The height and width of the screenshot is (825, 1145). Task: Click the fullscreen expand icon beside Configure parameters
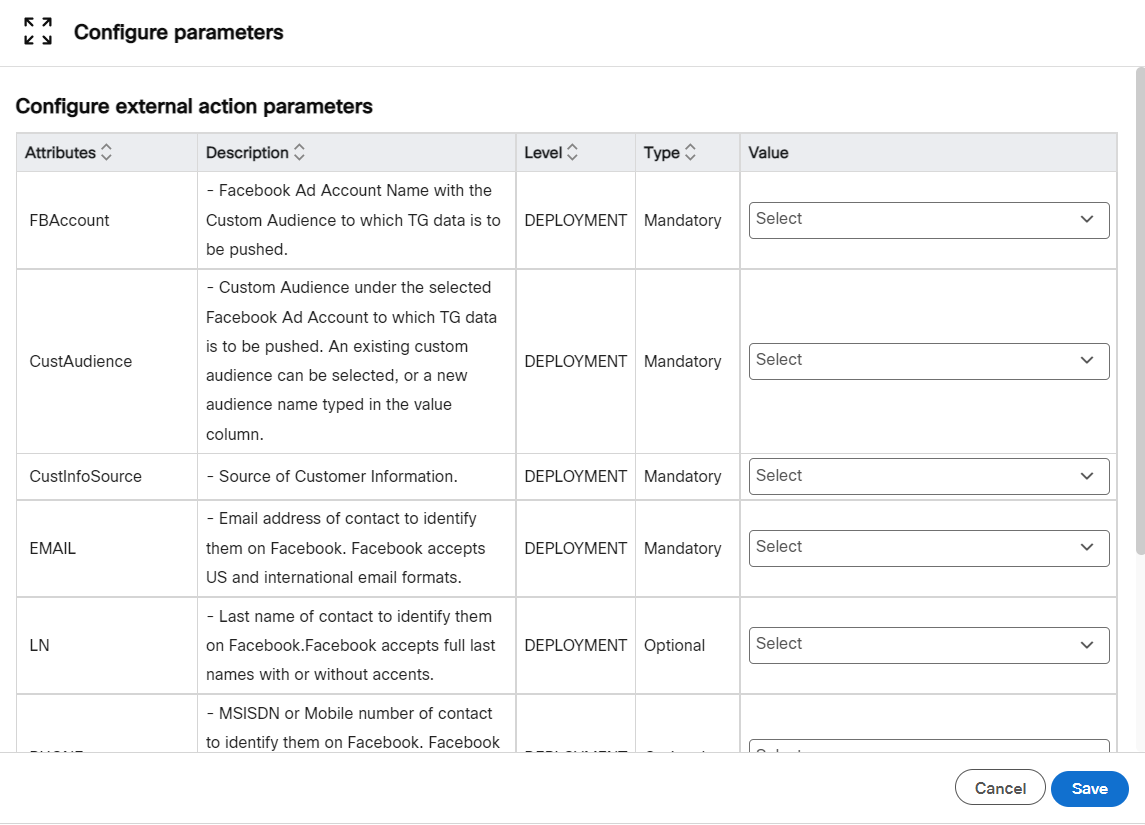click(37, 30)
